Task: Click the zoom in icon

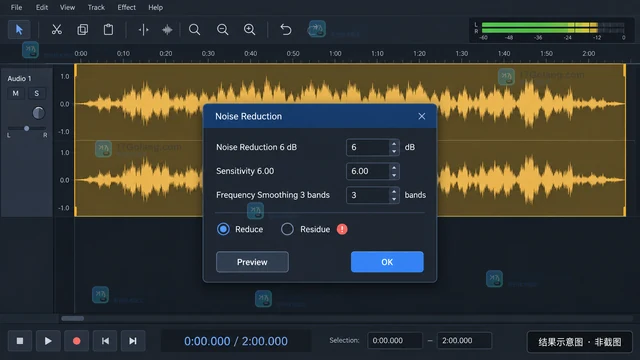Action: [249, 29]
